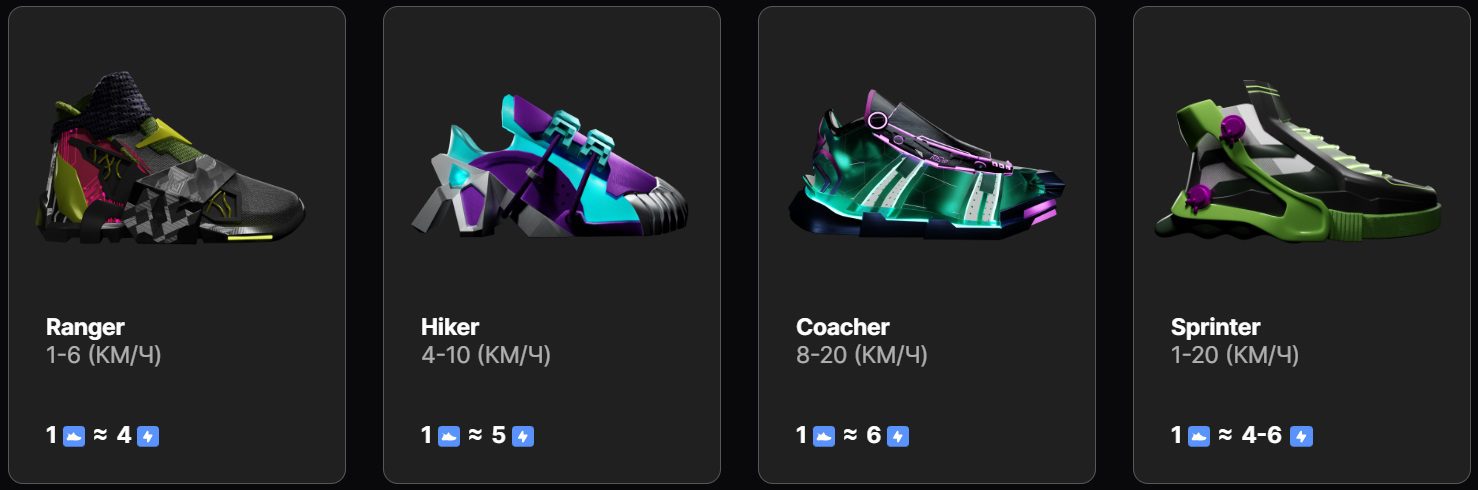Screen dimensions: 1478x490
Task: Click the energy bolt icon on Ranger card
Action: pyautogui.click(x=148, y=436)
